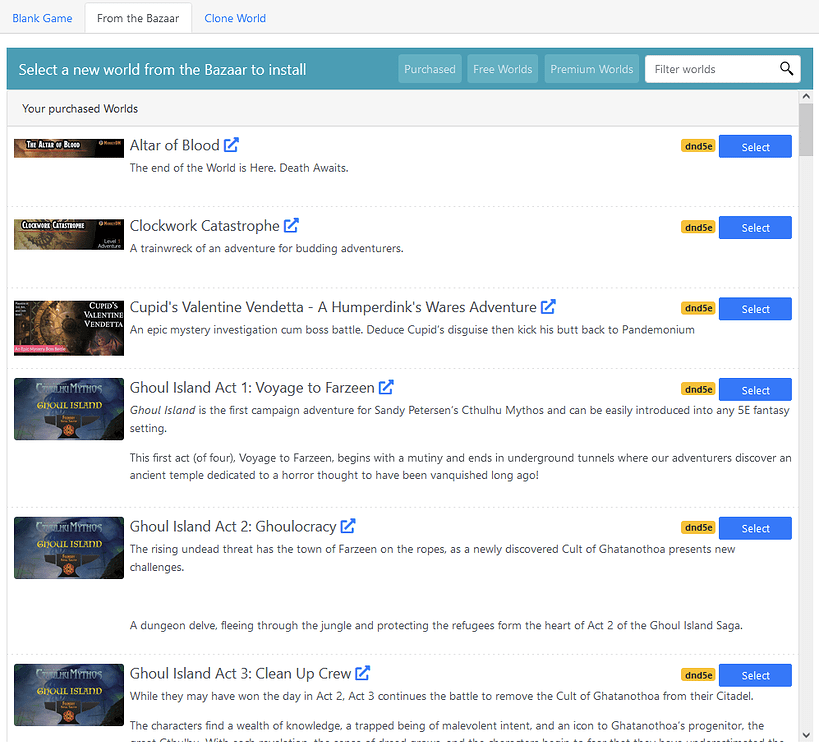Open Ghoul Island Act 3 external link icon

(362, 673)
